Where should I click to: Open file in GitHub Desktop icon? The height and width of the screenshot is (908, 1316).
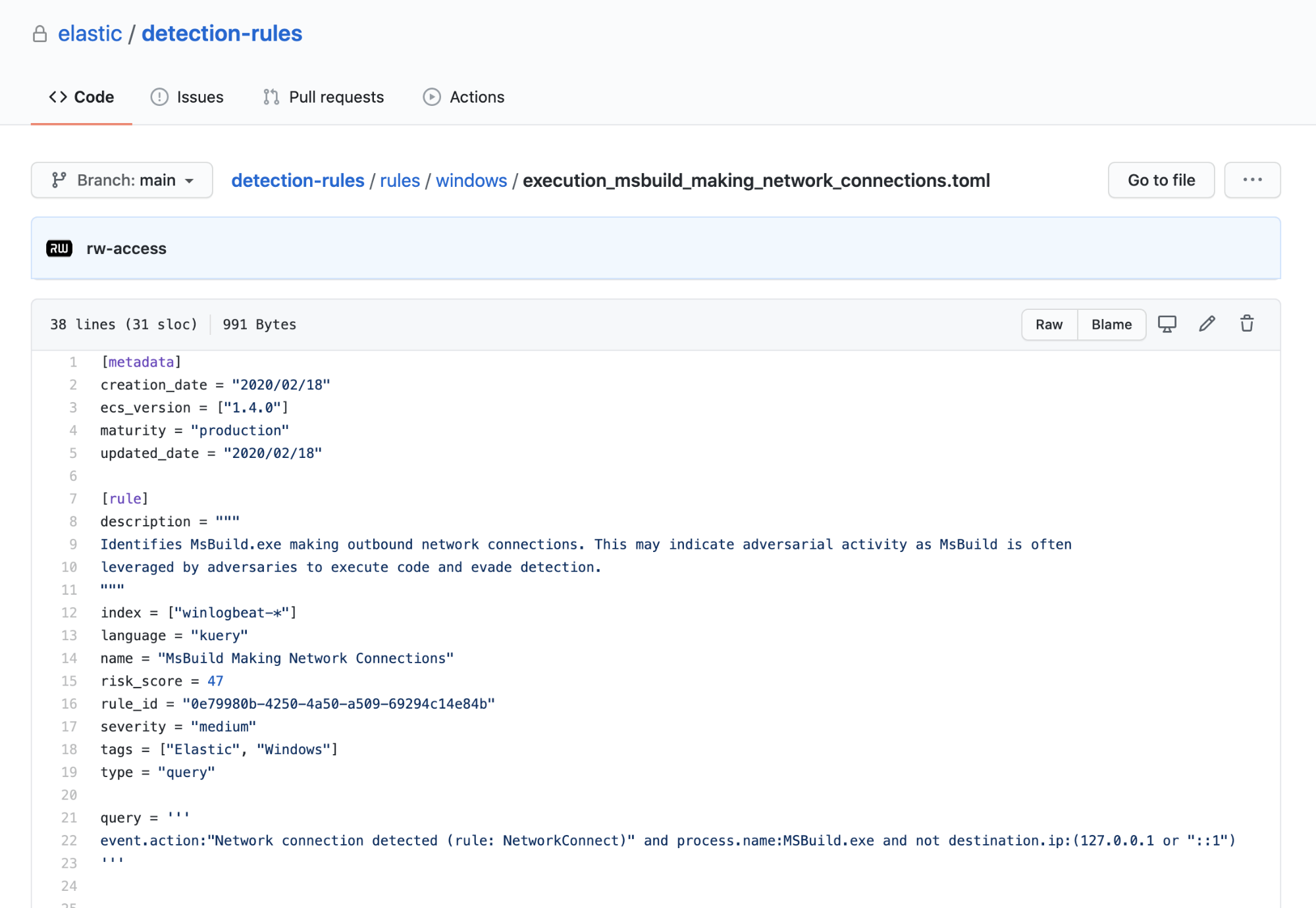point(1167,324)
